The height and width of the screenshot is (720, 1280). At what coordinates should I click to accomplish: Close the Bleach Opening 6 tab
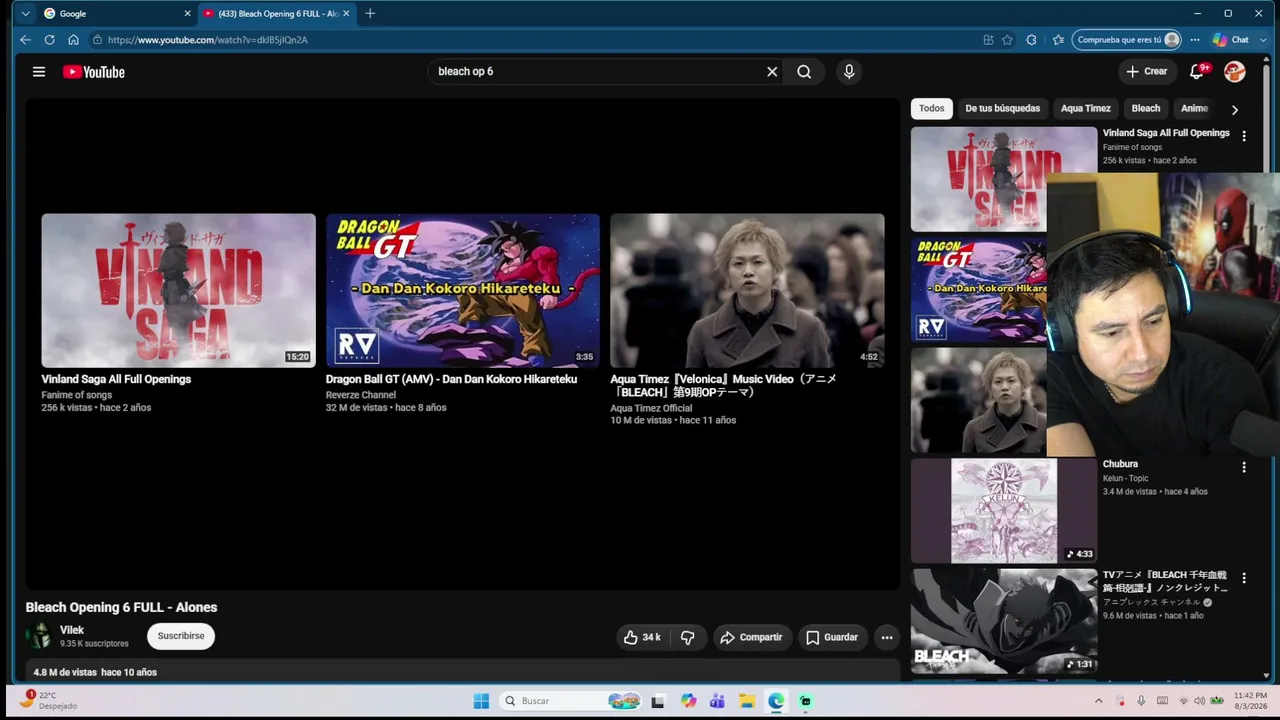point(346,14)
